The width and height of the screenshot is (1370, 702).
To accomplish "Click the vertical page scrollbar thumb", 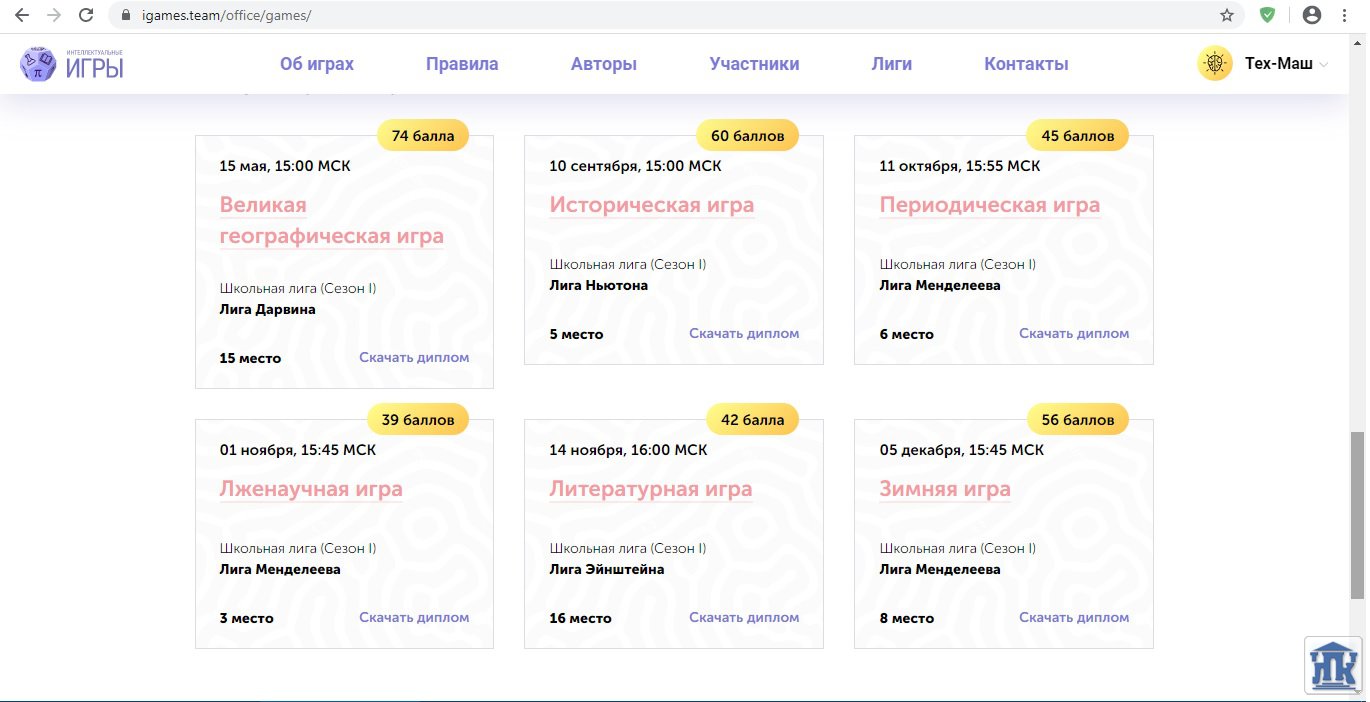I will 1356,514.
